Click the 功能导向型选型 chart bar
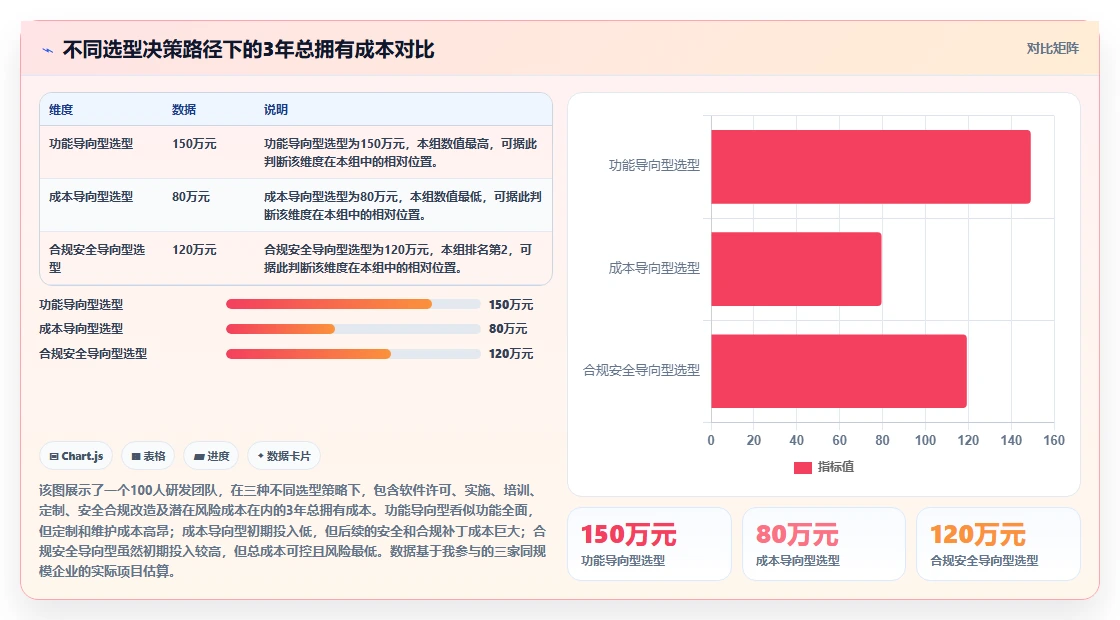This screenshot has height=620, width=1120. tap(871, 166)
